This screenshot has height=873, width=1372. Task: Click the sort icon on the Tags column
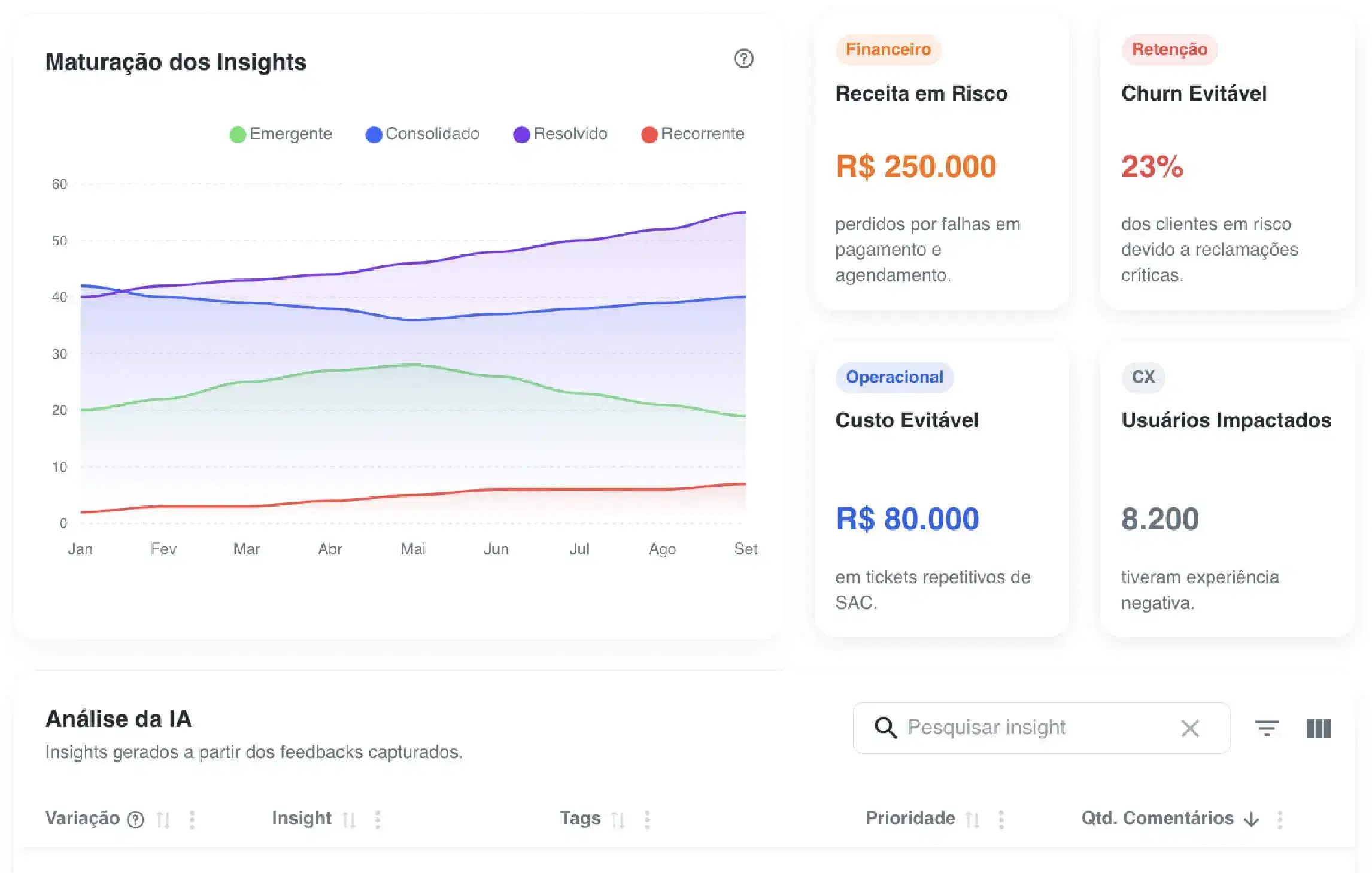618,818
